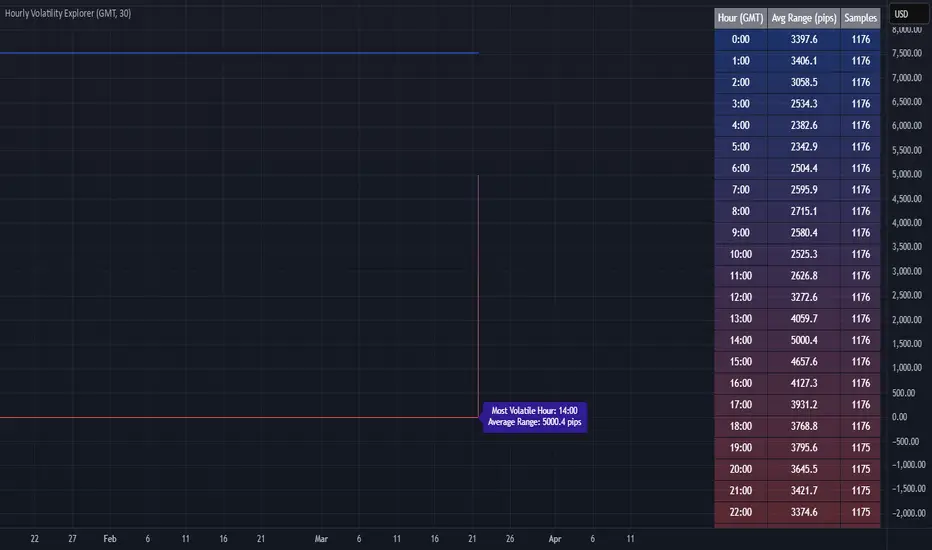Image resolution: width=932 pixels, height=550 pixels.
Task: Click the orange zero baseline line
Action: click(239, 417)
